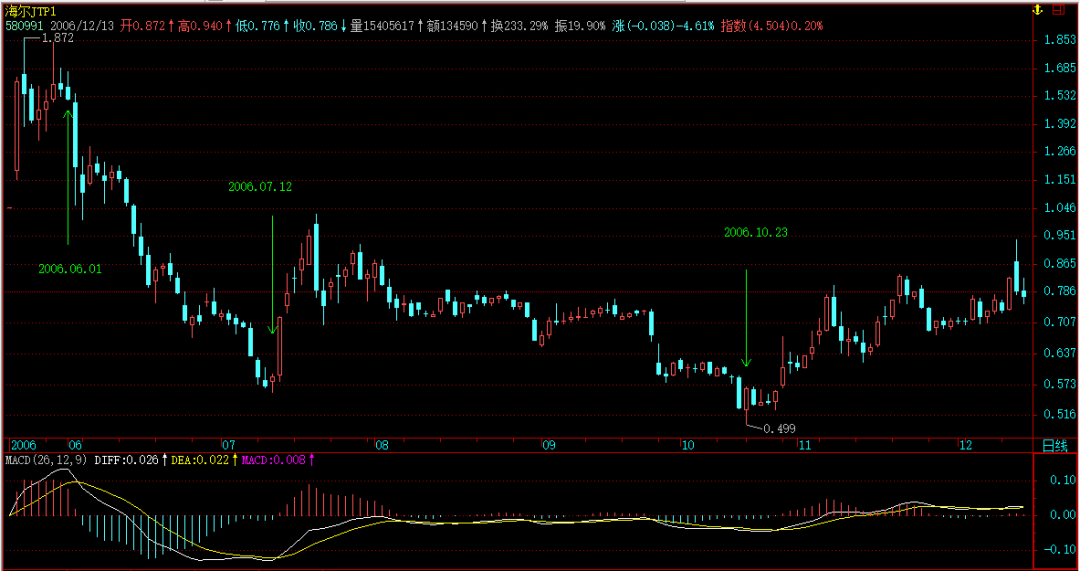
Task: Click month 08 on the time axis
Action: pos(382,445)
